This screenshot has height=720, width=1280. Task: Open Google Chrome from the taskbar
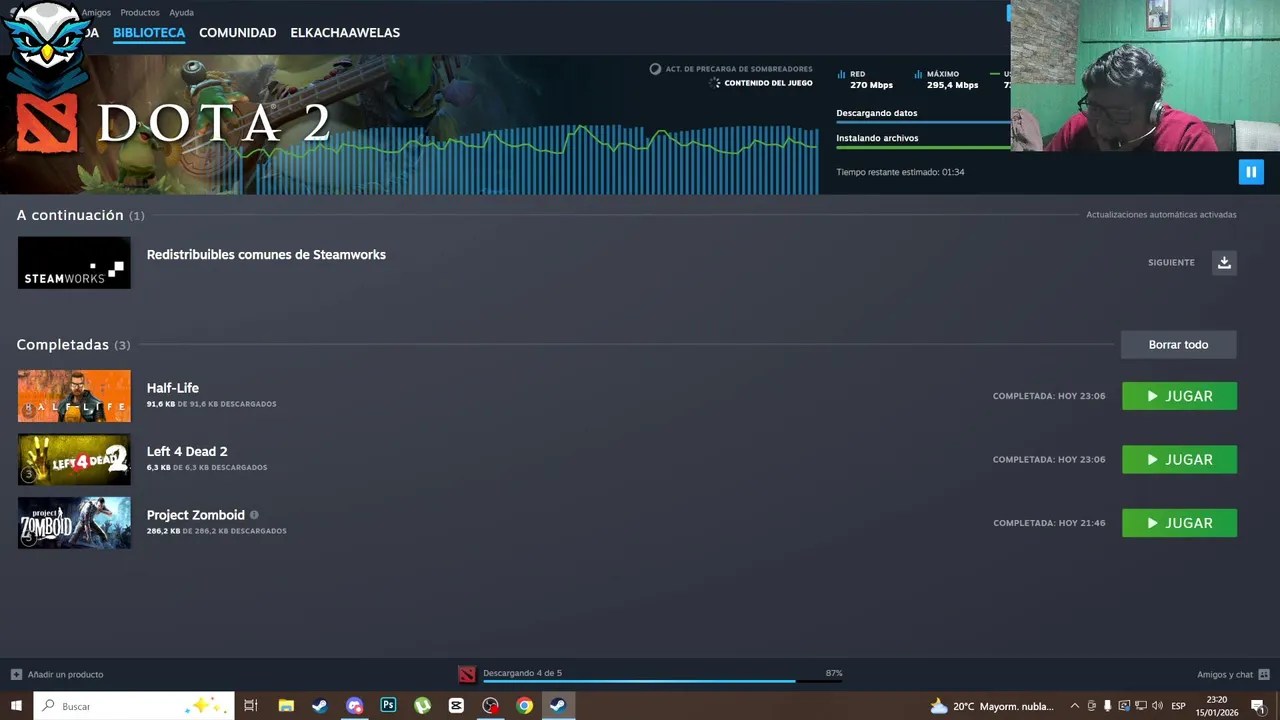[524, 706]
